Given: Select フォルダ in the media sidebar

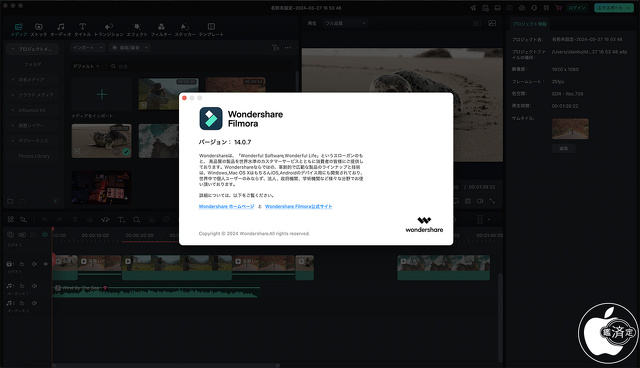Looking at the screenshot, I should tap(33, 64).
